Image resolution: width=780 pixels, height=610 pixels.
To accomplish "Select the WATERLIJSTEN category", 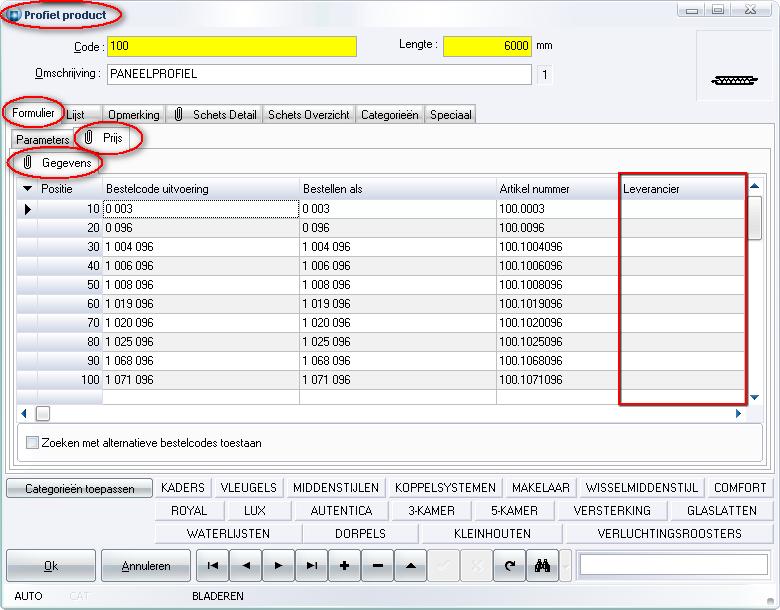I will tap(228, 533).
